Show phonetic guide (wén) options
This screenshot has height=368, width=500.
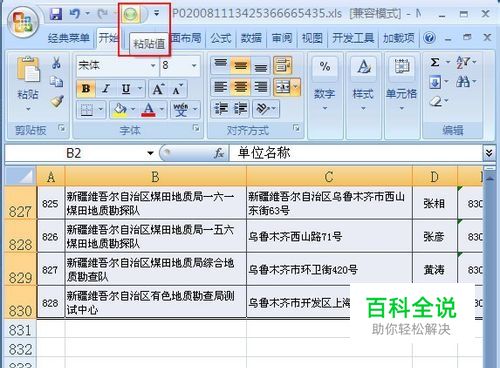coord(181,109)
